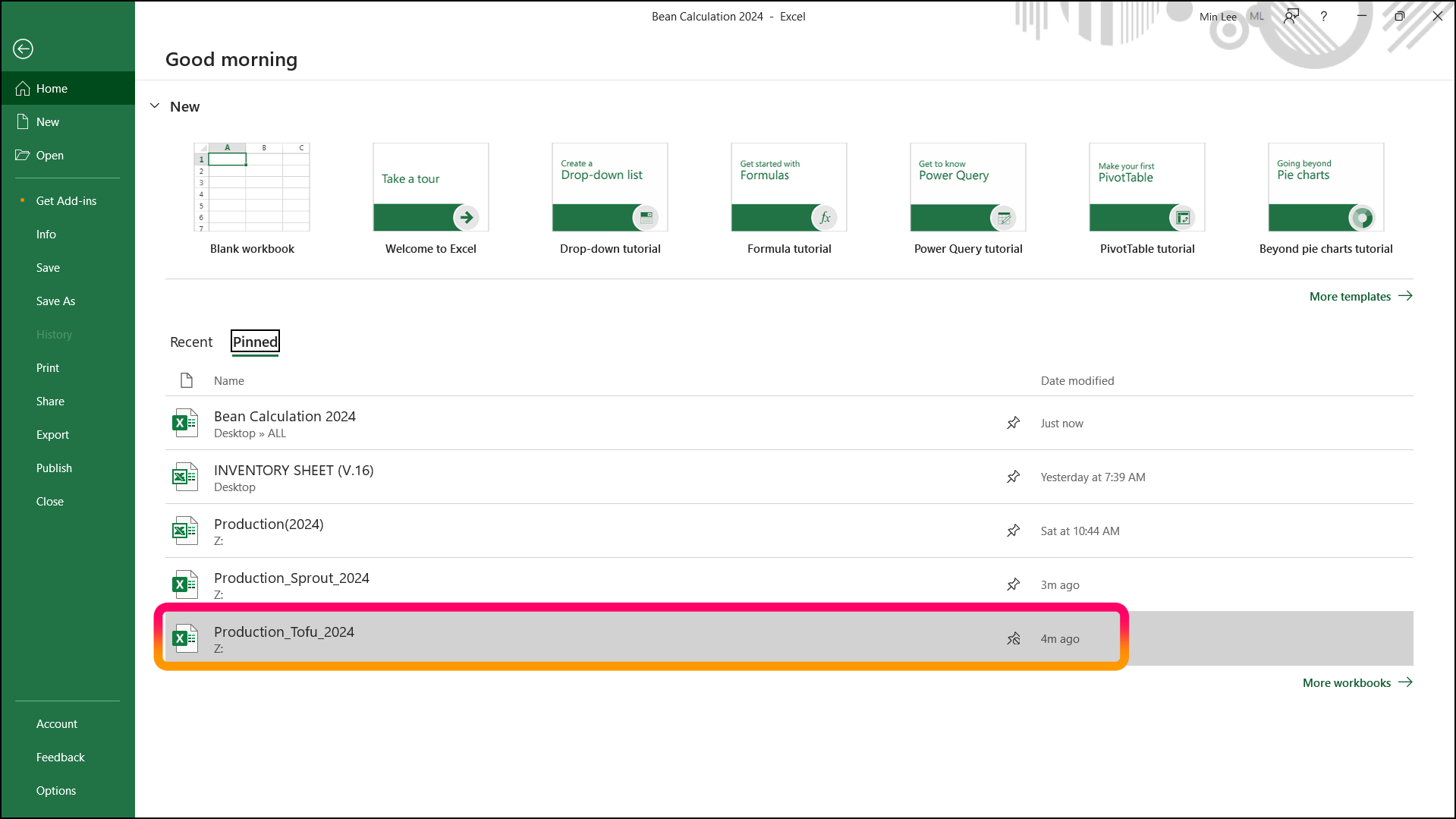Open the Formula tutorial template
The image size is (1456, 819).
coord(789,199)
